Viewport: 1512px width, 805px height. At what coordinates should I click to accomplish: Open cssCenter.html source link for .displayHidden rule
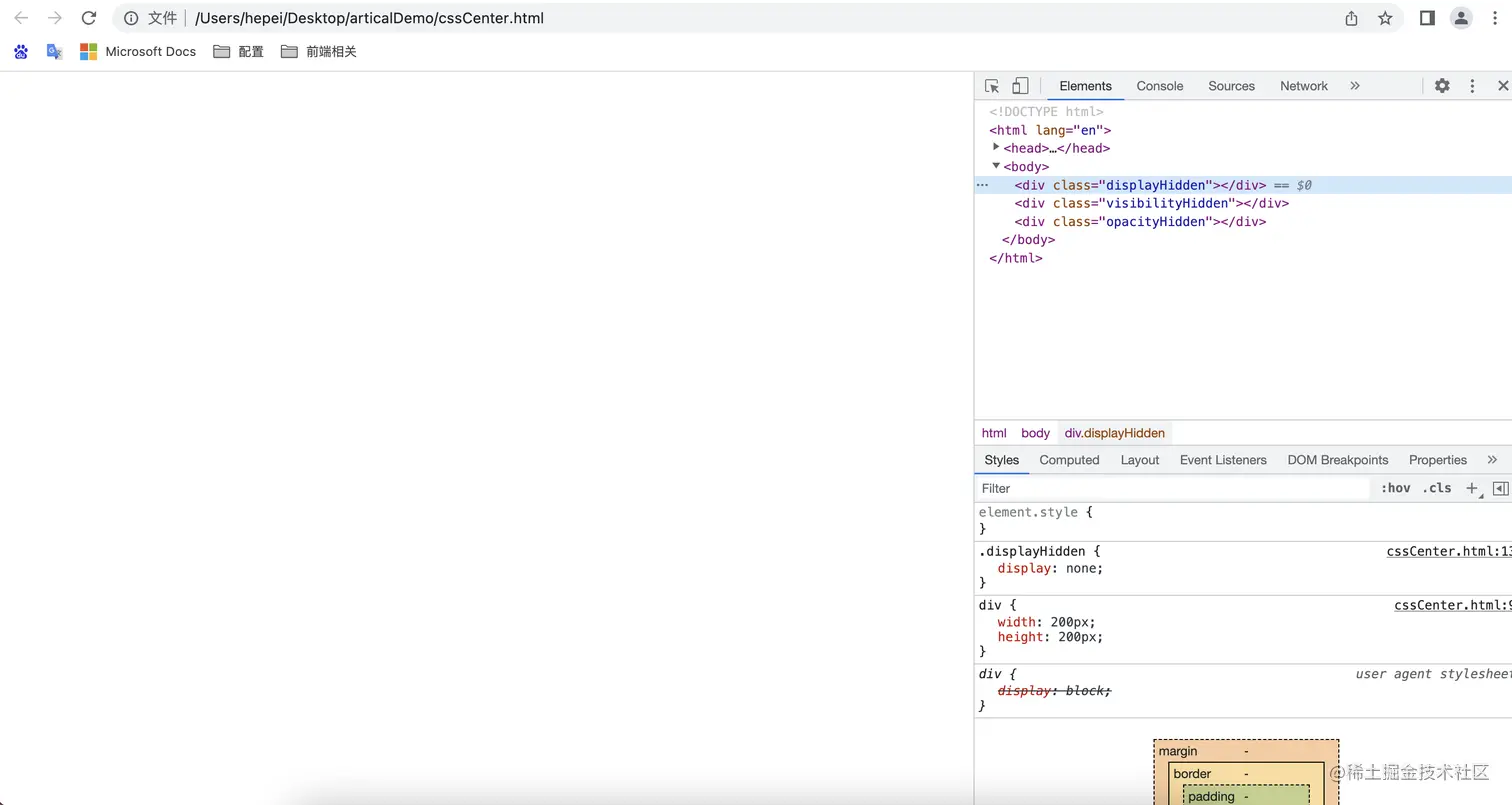[x=1449, y=551]
